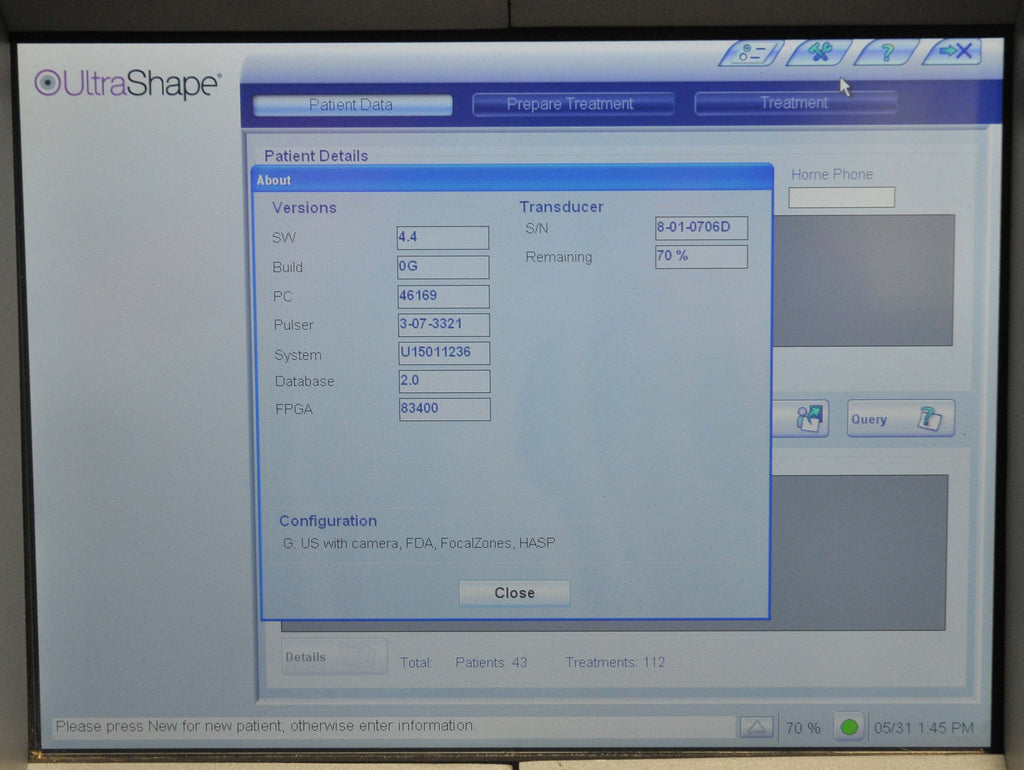Viewport: 1024px width, 770px height.
Task: Select the transducer Remaining 70 % field
Action: coord(701,257)
